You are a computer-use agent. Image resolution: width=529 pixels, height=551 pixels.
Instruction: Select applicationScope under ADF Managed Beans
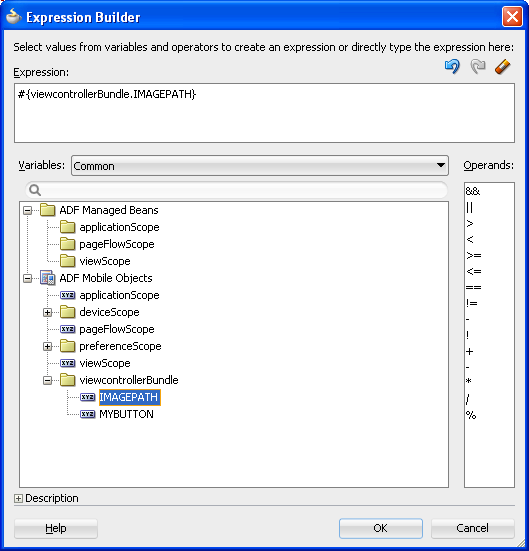point(119,227)
